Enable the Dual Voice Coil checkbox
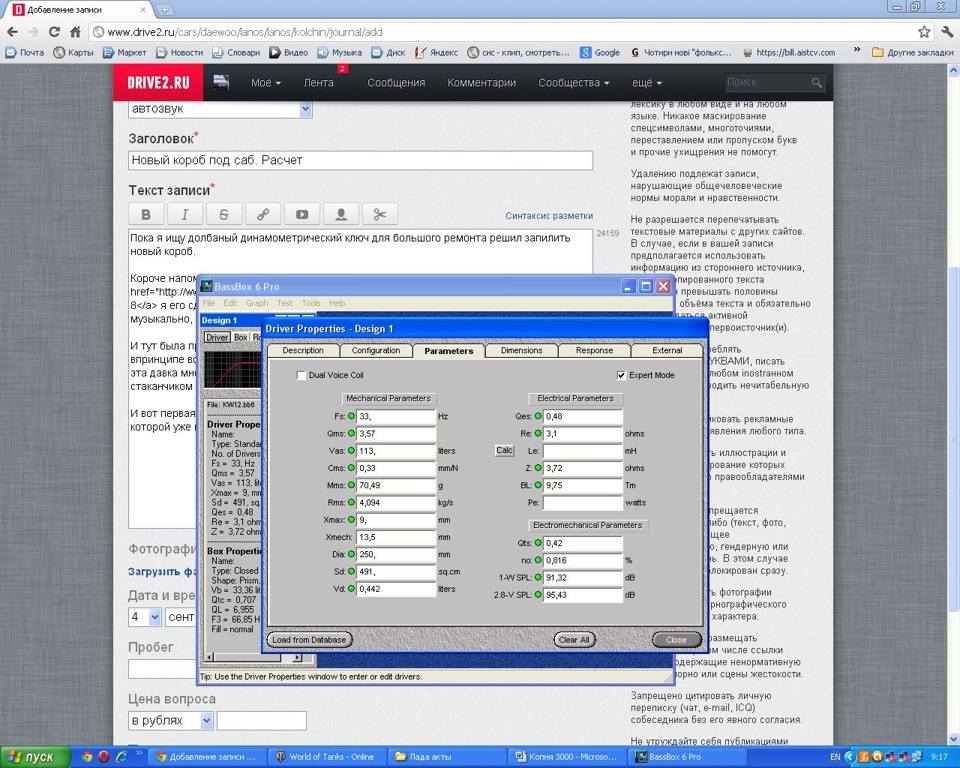 point(301,375)
